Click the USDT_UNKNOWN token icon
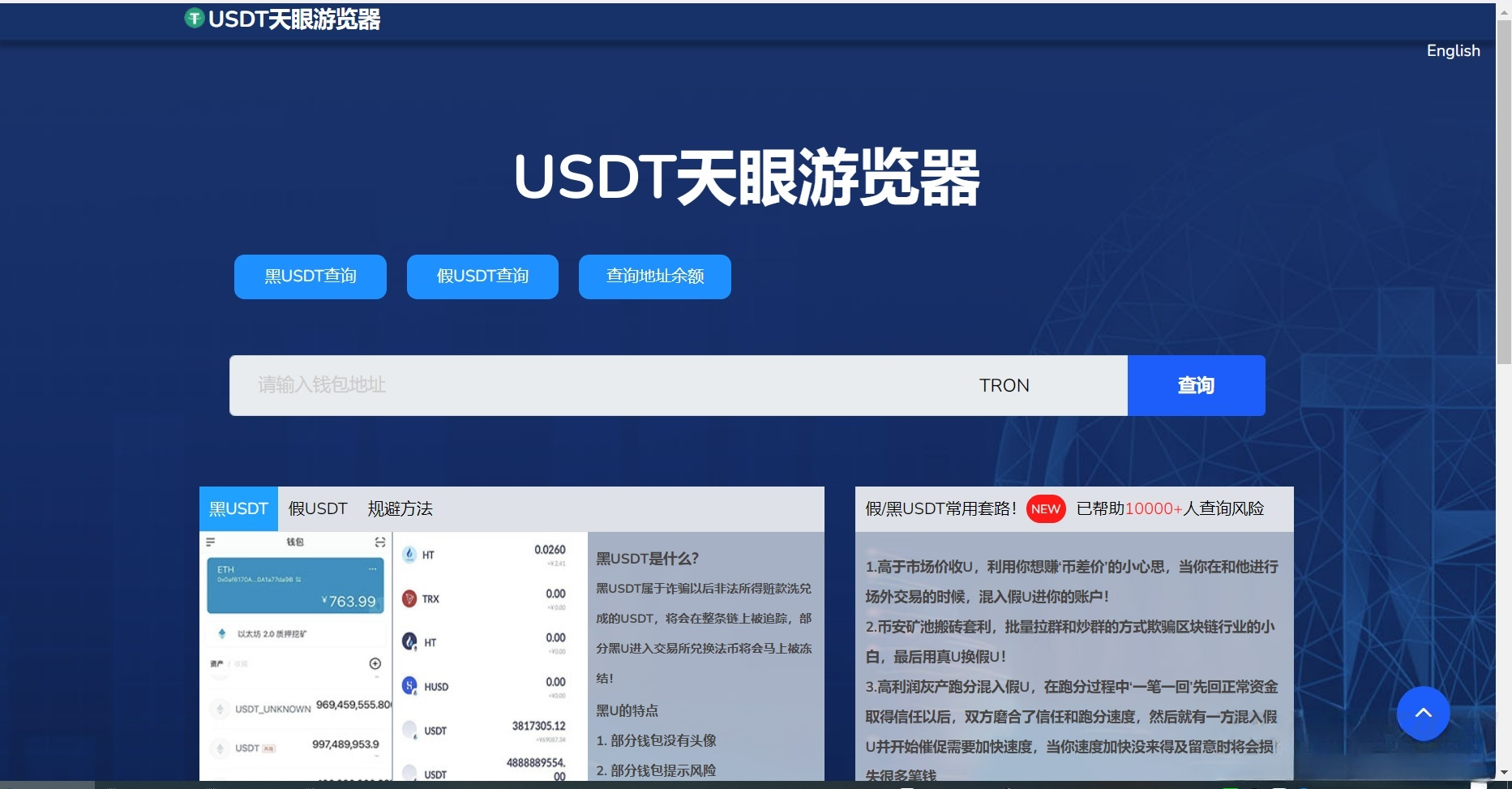 click(220, 709)
